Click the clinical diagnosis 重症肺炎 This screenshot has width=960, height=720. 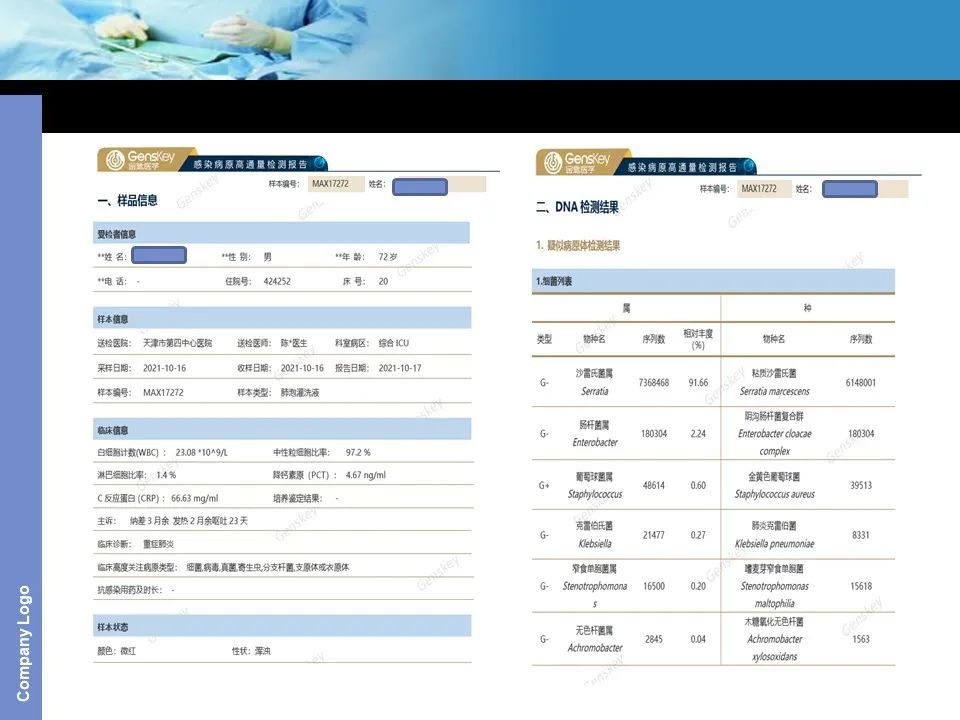click(x=159, y=544)
